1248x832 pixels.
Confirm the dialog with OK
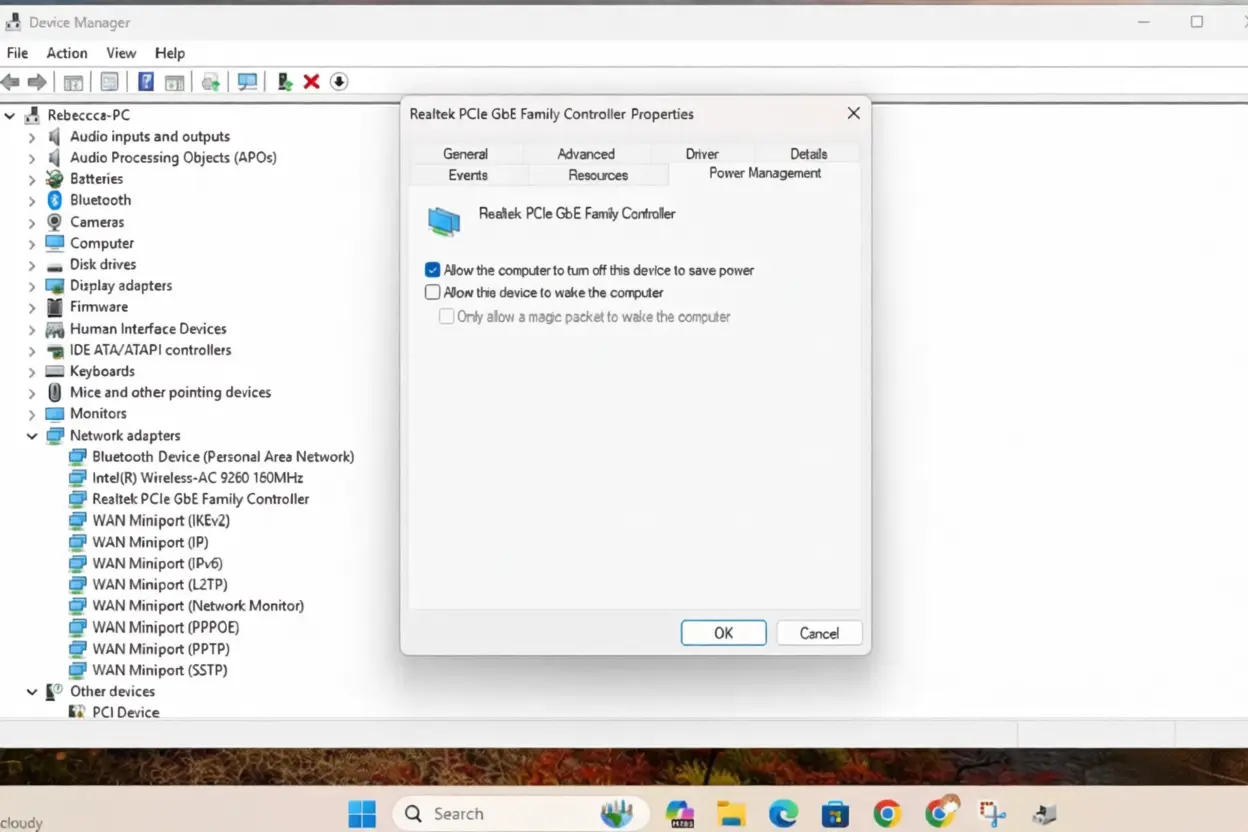pyautogui.click(x=723, y=633)
